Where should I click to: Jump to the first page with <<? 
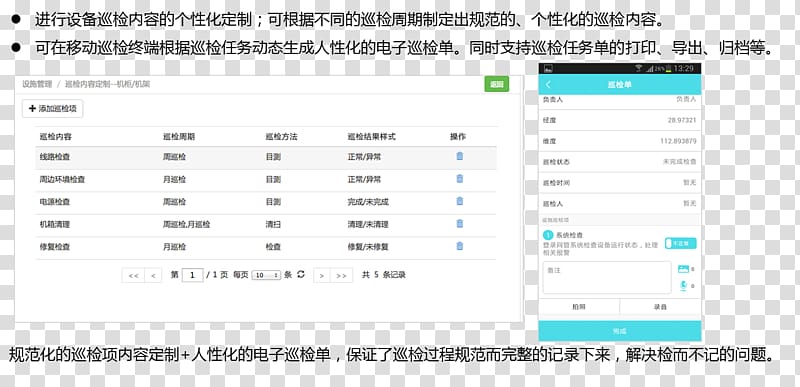pyautogui.click(x=133, y=275)
